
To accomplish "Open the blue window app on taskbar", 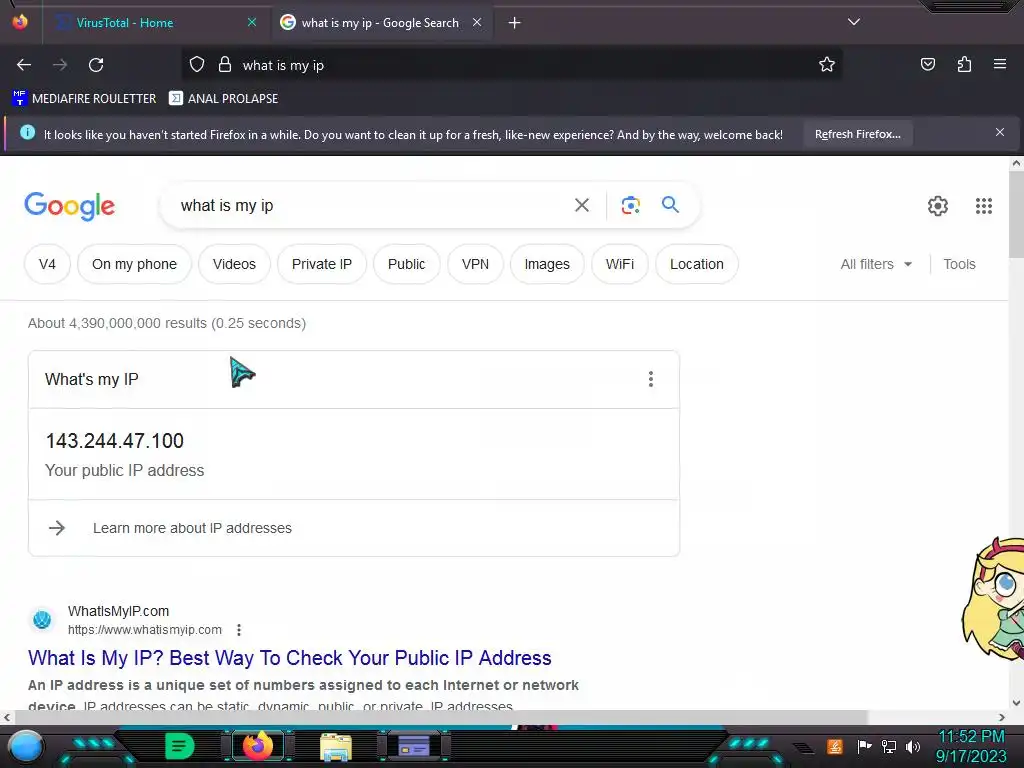I will [x=414, y=746].
